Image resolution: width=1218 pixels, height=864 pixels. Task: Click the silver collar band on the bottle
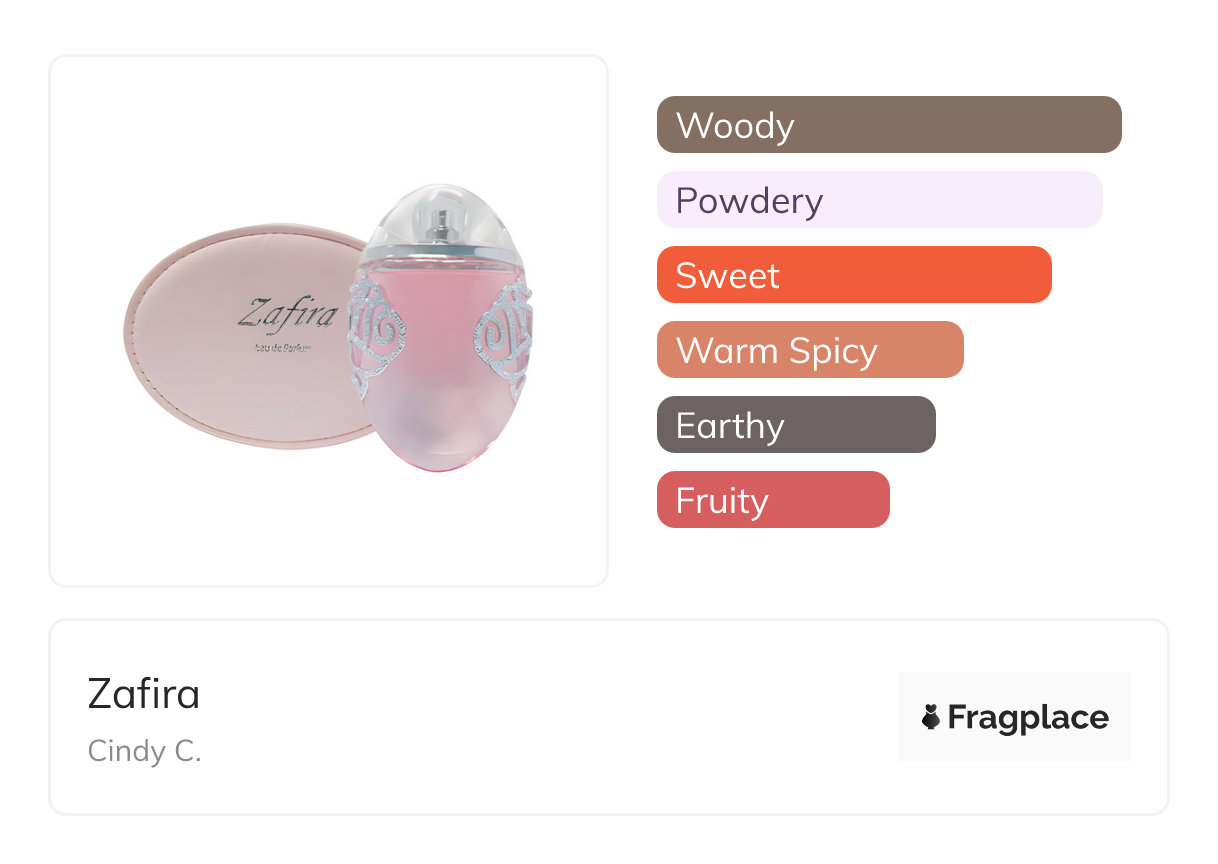click(x=442, y=246)
